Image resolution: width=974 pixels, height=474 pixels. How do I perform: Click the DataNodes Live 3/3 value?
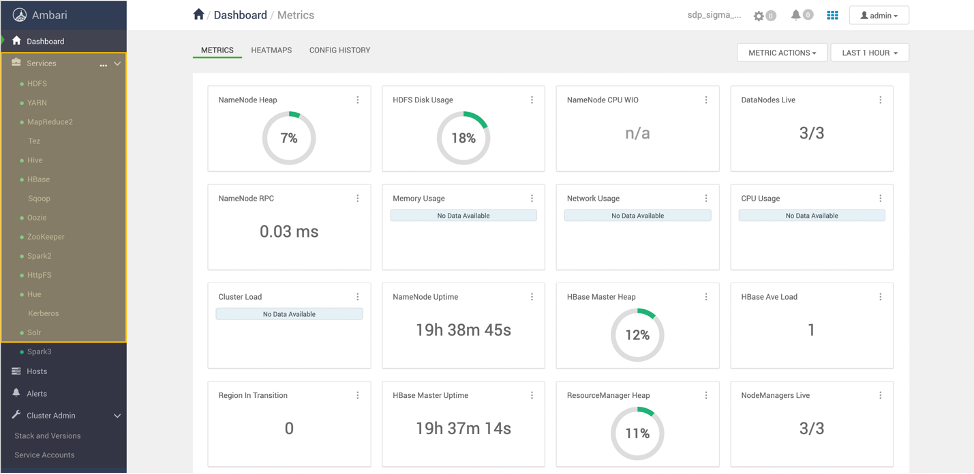click(811, 133)
